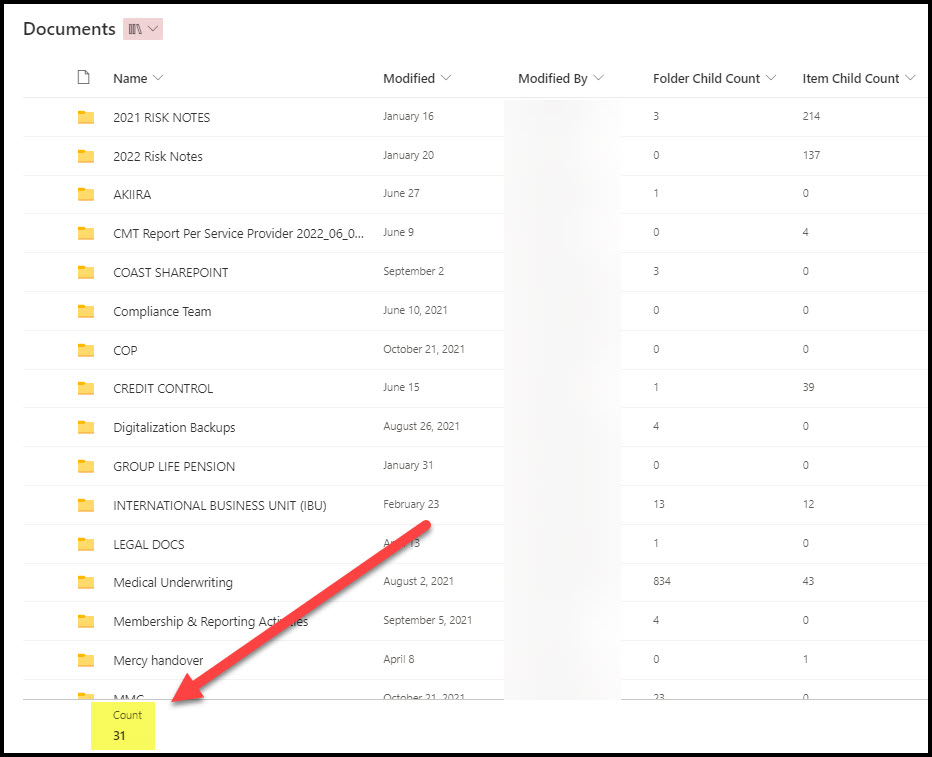Open the GROUP LIFE PENSION folder
This screenshot has width=932, height=757.
pyautogui.click(x=174, y=466)
